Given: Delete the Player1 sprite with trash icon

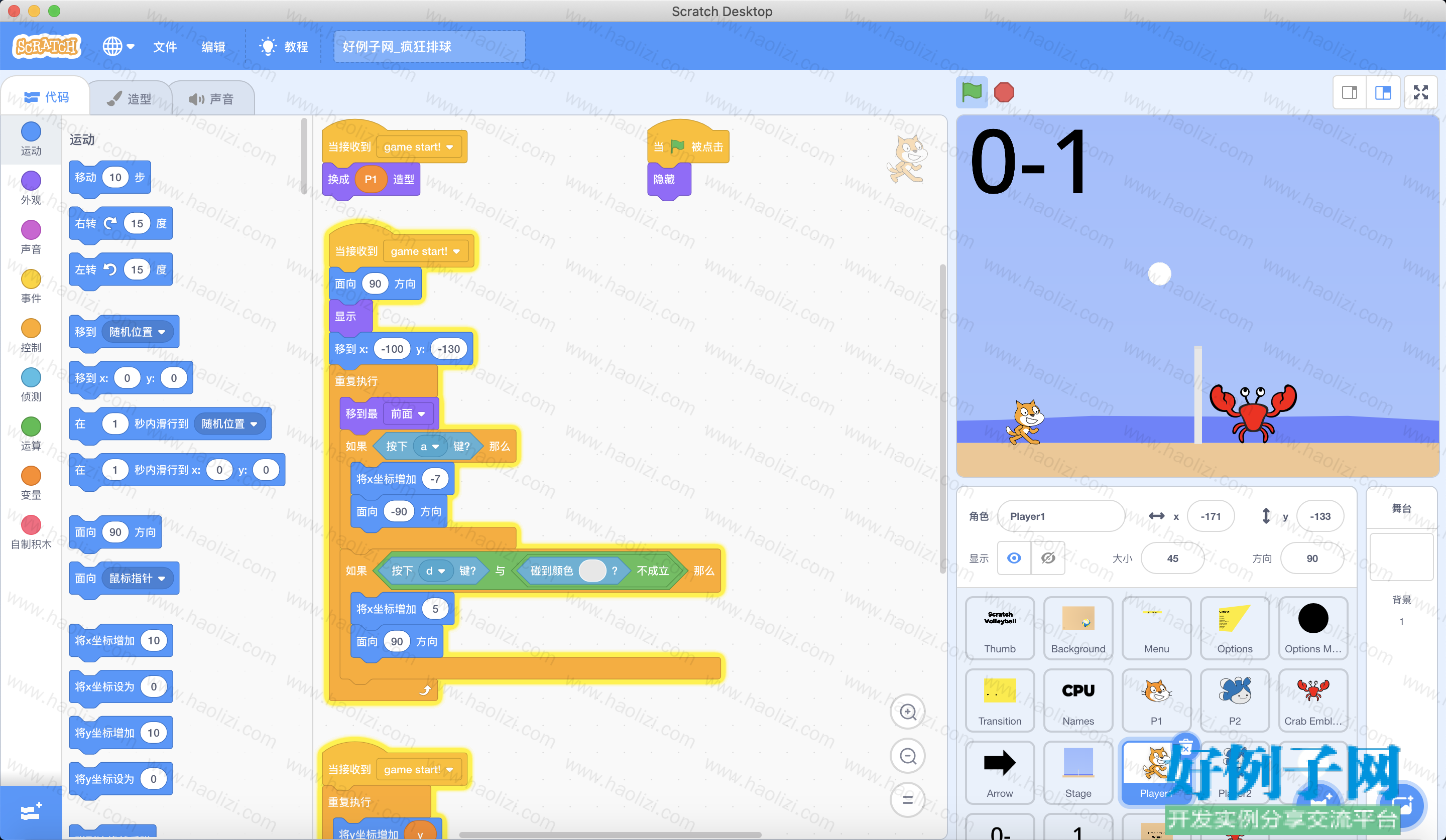Looking at the screenshot, I should (x=1185, y=747).
